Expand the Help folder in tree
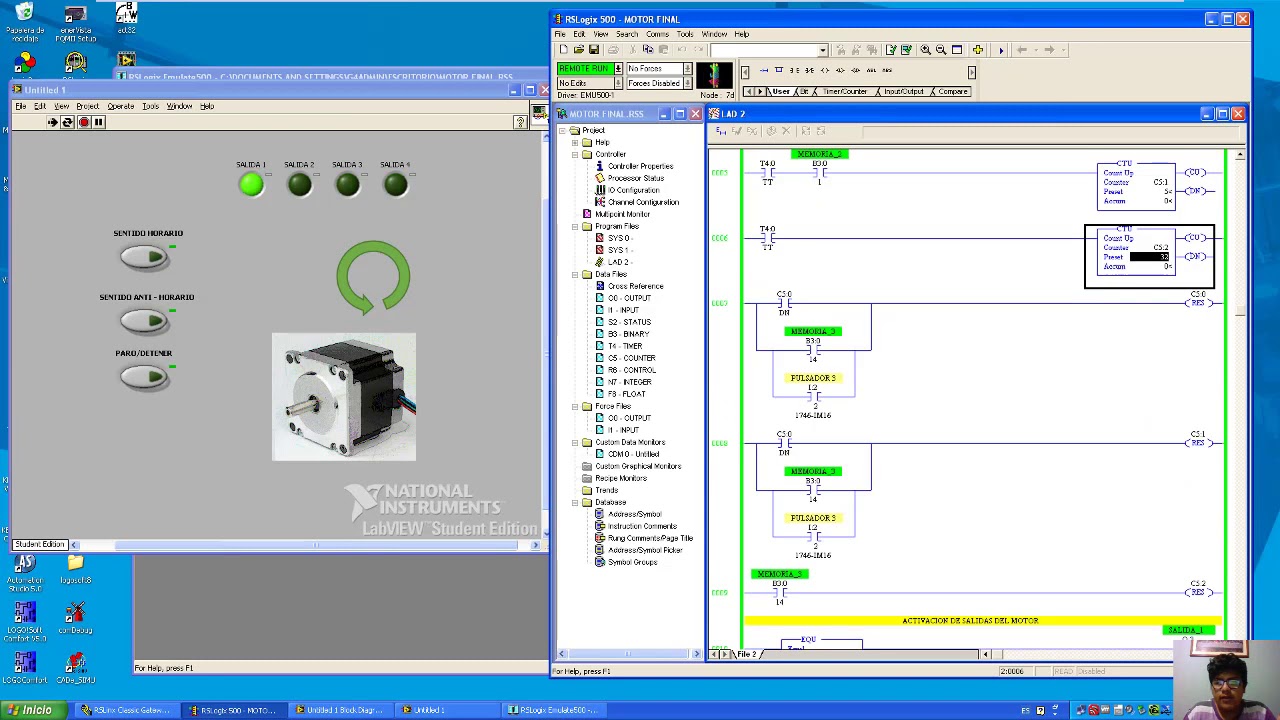 coord(575,143)
